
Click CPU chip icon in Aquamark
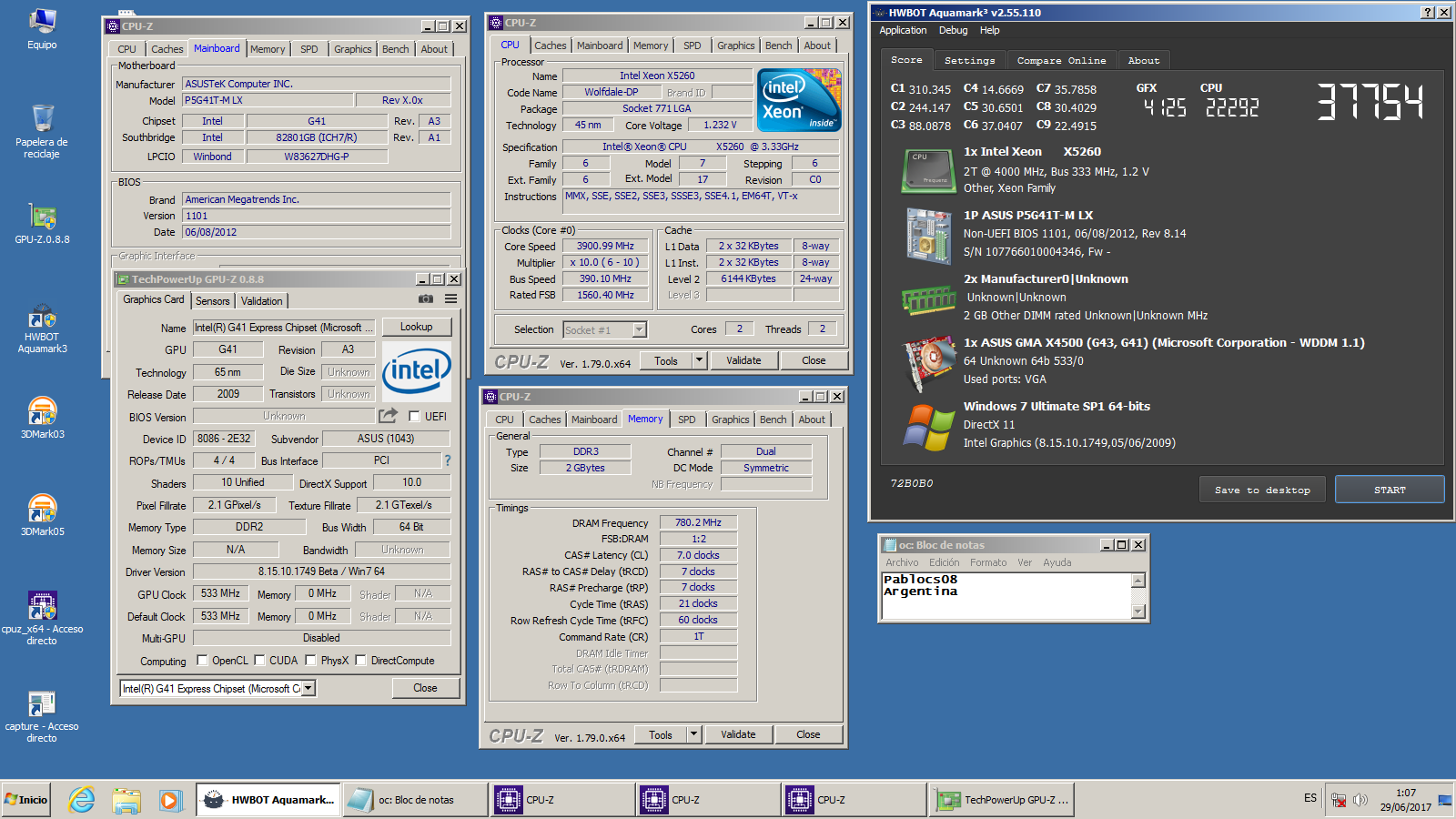point(928,170)
